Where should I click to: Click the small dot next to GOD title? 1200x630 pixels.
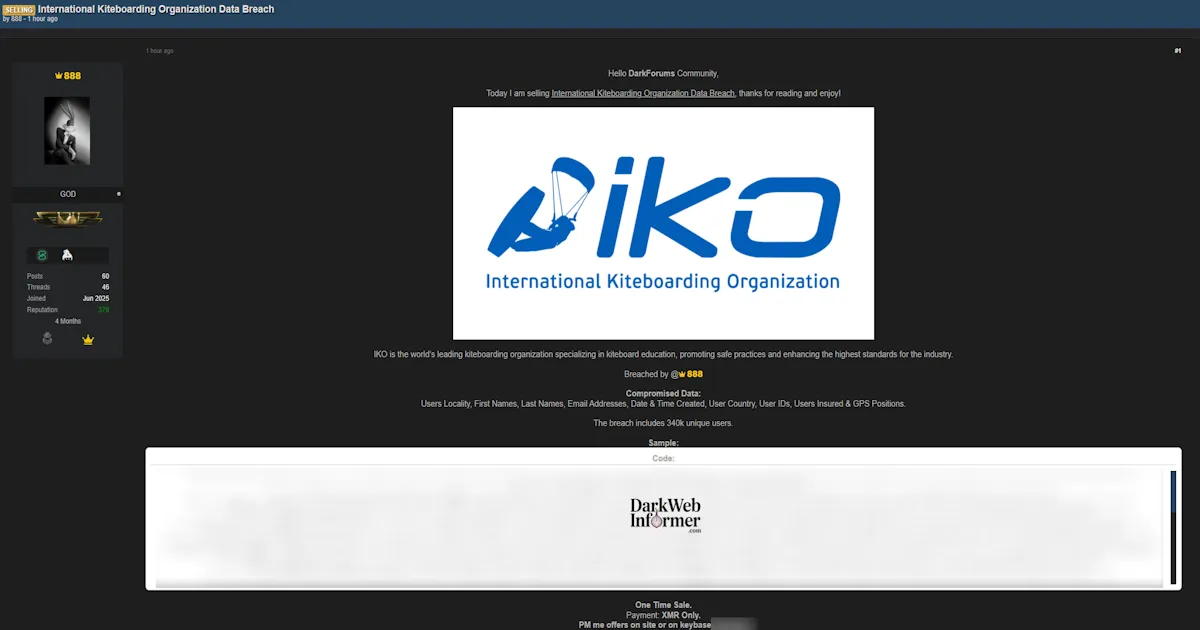120,194
